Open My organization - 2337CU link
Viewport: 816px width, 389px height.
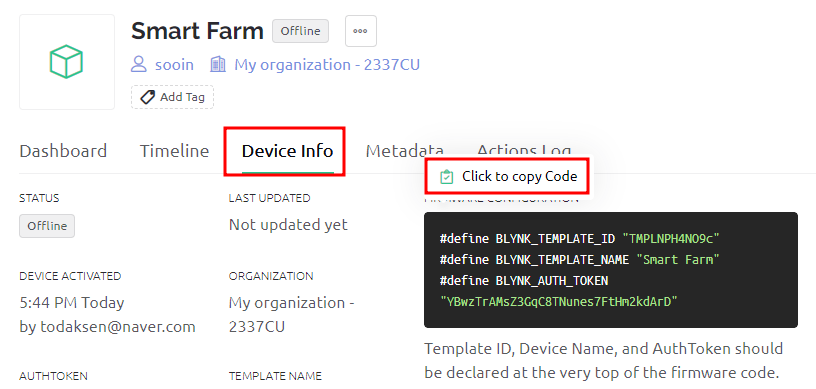(327, 65)
